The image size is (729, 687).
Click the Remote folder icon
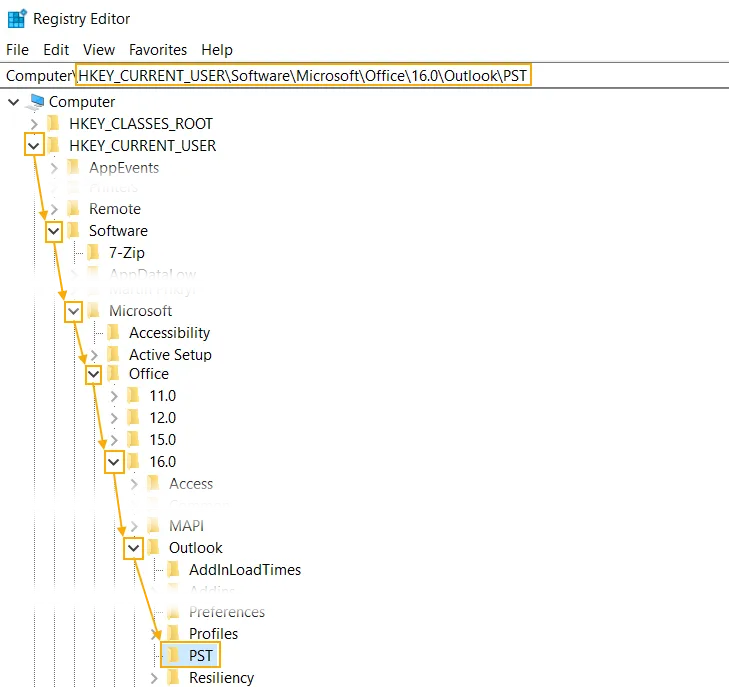click(73, 209)
